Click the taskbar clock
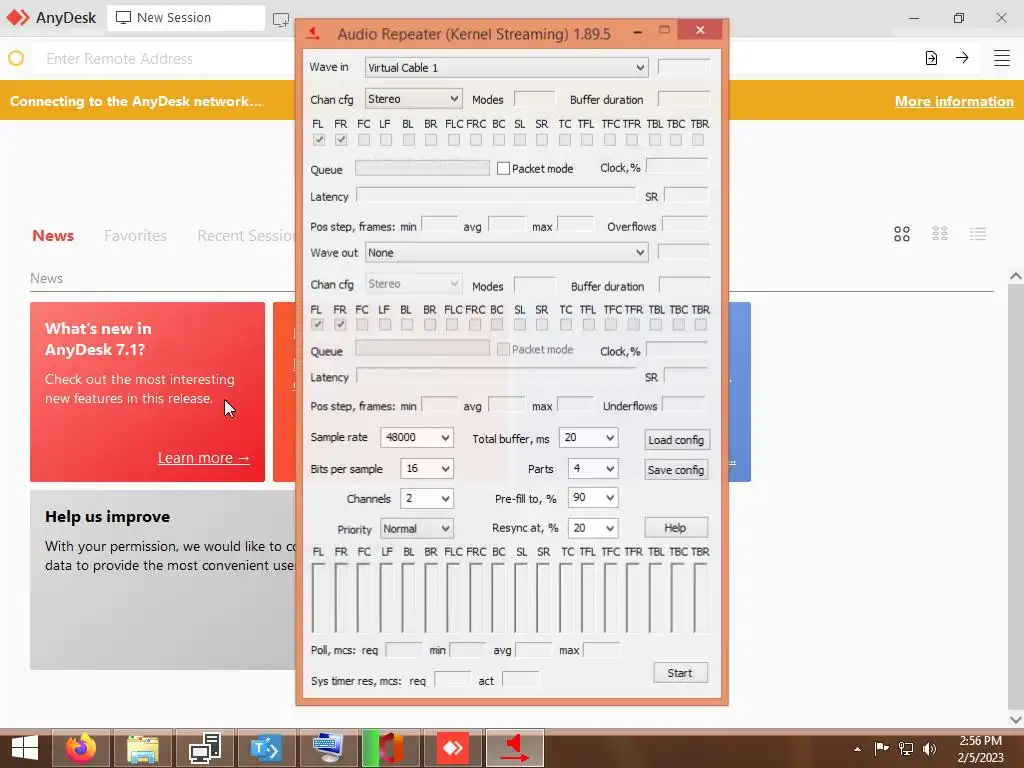This screenshot has width=1024, height=768. (x=980, y=749)
